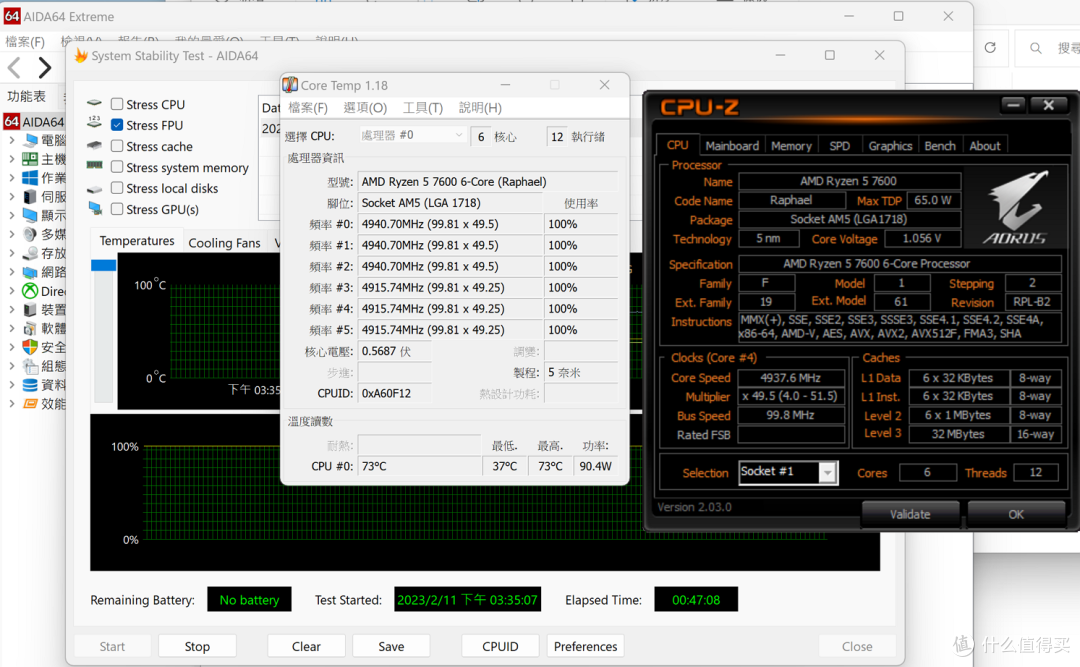The image size is (1080, 667).
Task: Click the Stress system memory RAM icon
Action: (95, 165)
